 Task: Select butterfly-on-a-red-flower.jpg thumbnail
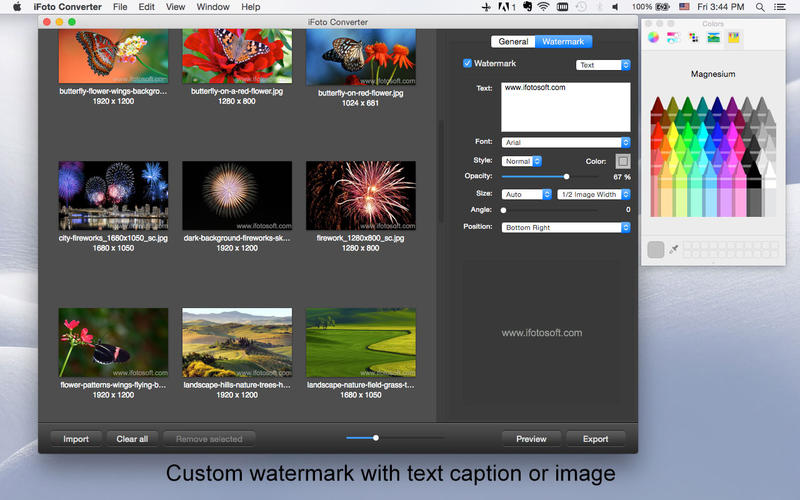237,56
